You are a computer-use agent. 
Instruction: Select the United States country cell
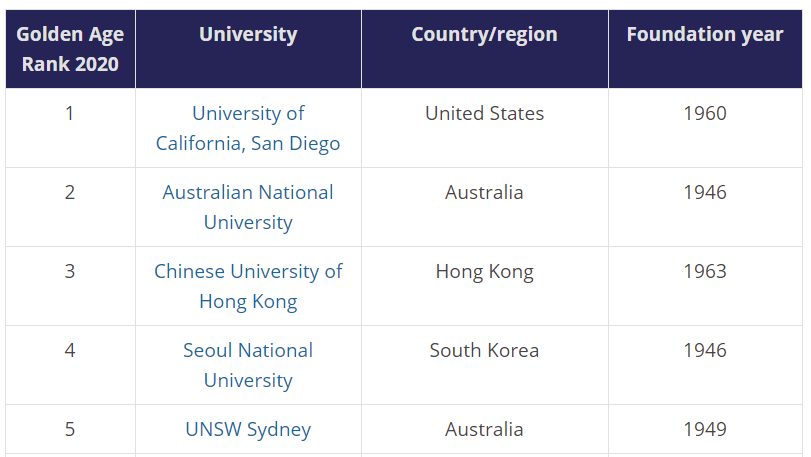[484, 113]
